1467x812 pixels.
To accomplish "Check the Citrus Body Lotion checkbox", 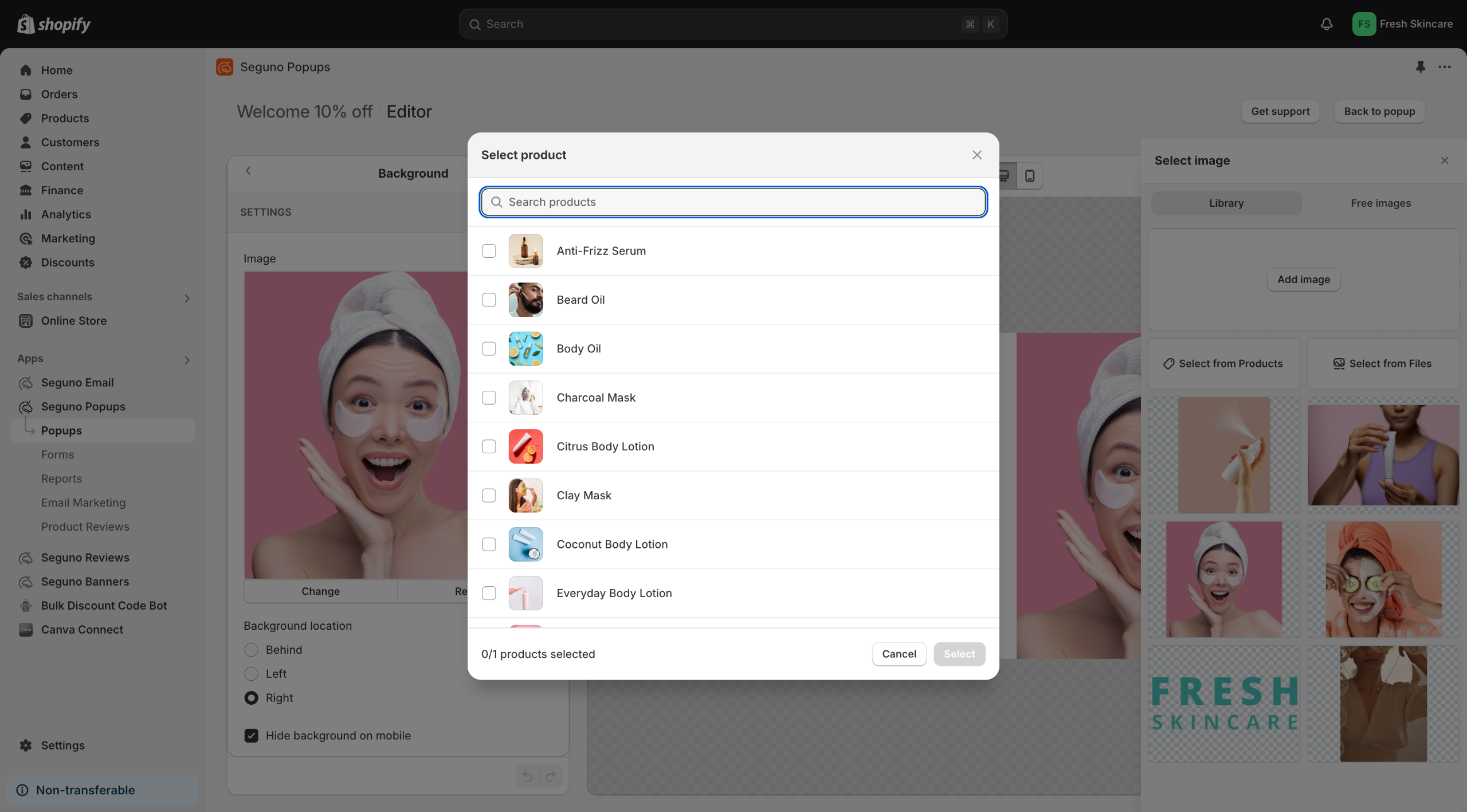I will (489, 446).
